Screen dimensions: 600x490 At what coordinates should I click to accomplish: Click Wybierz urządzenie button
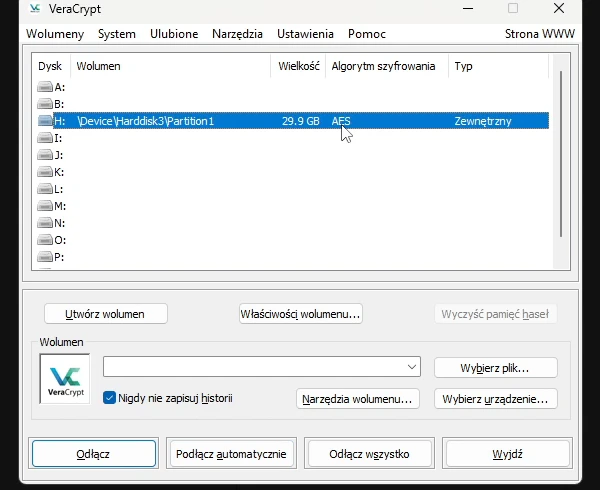[496, 399]
